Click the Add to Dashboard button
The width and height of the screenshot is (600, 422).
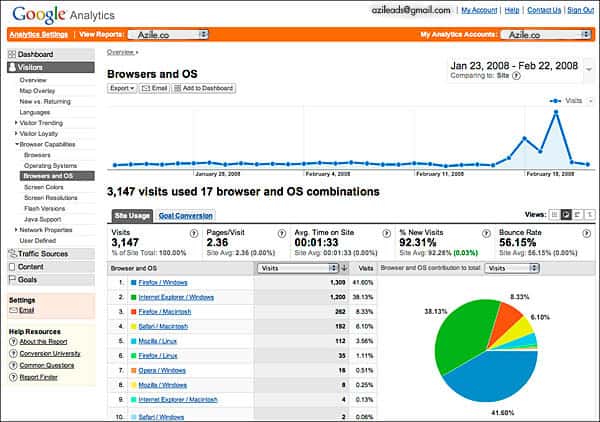pos(204,88)
